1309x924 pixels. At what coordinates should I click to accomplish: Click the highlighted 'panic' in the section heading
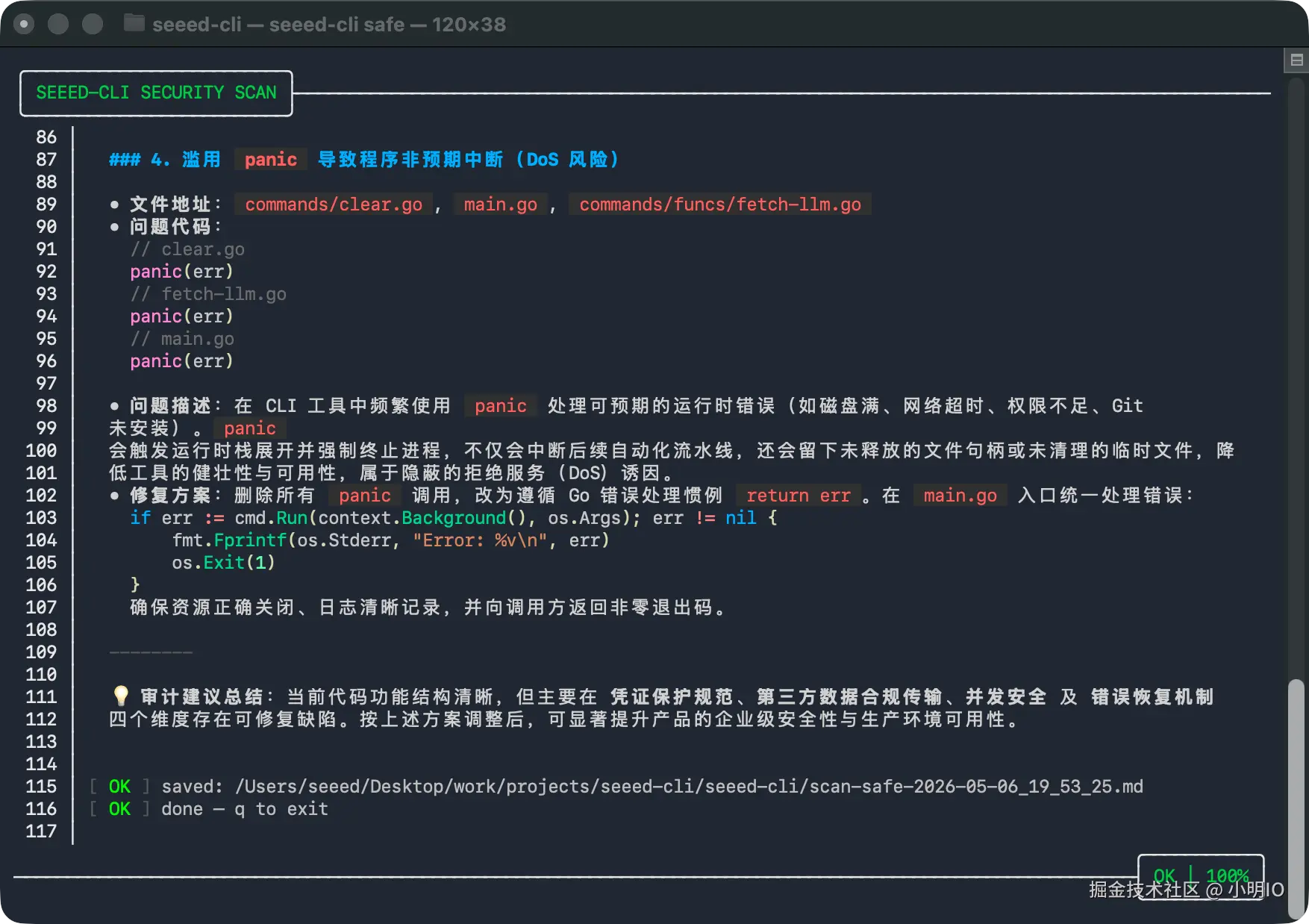[x=271, y=160]
